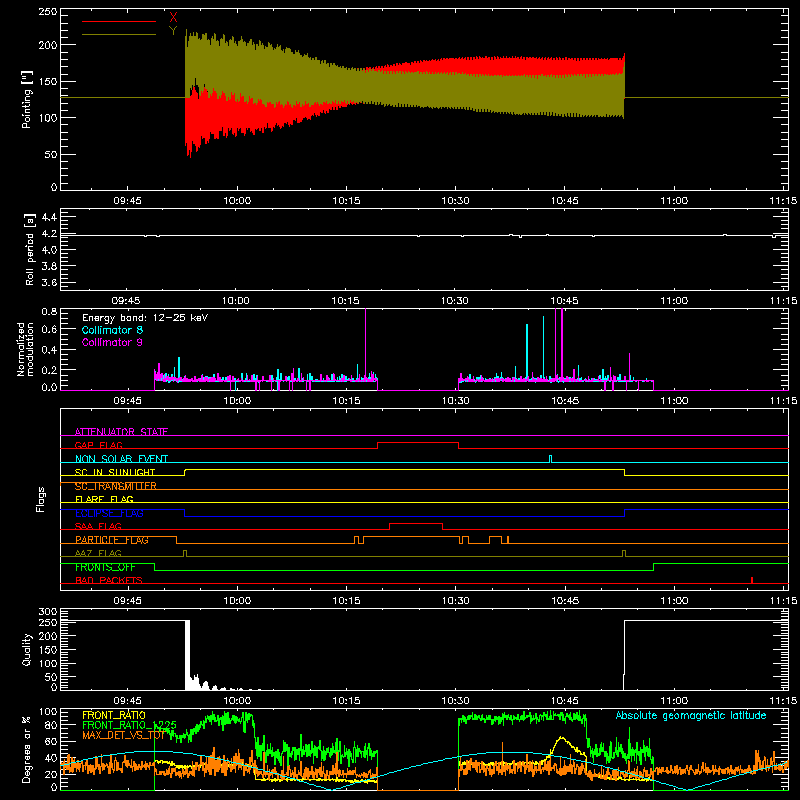Screen dimensions: 800x800
Task: Click the Collimator 8 legend entry
Action: [x=112, y=330]
